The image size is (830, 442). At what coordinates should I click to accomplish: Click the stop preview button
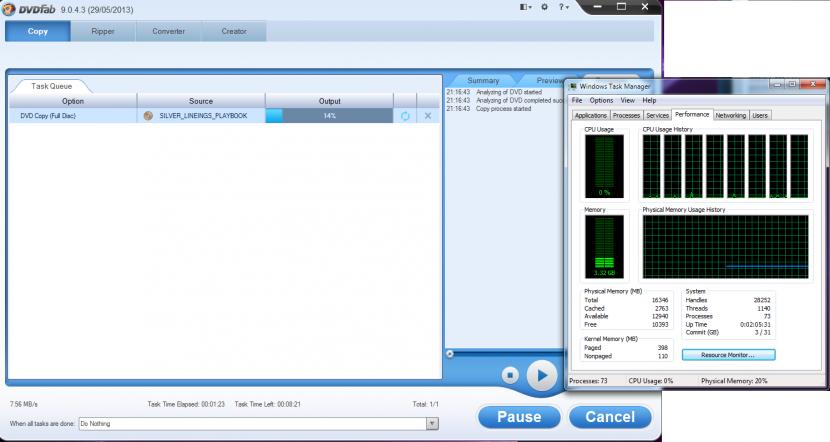pos(510,376)
